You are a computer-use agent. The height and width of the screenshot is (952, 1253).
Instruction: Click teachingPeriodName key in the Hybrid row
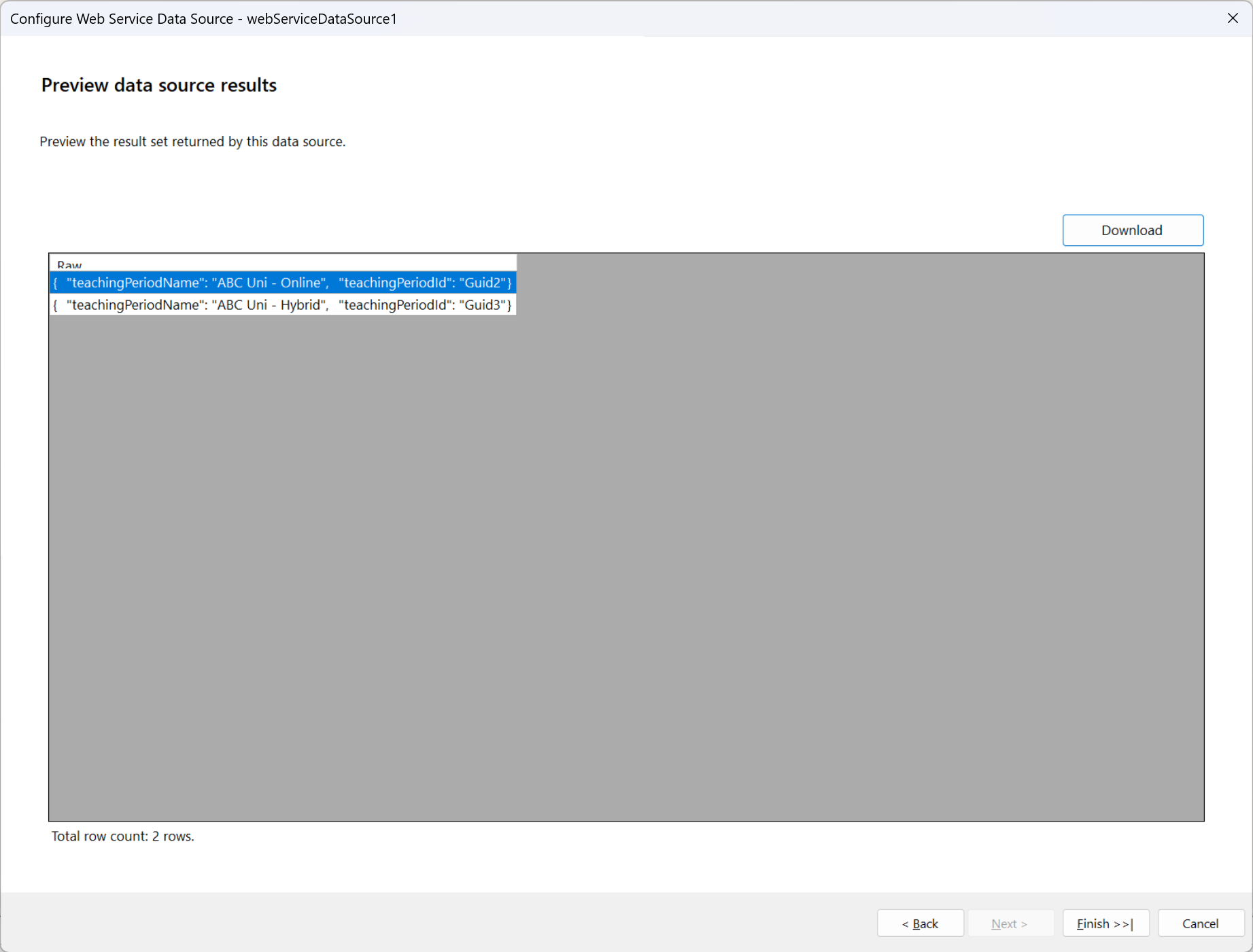click(x=136, y=305)
